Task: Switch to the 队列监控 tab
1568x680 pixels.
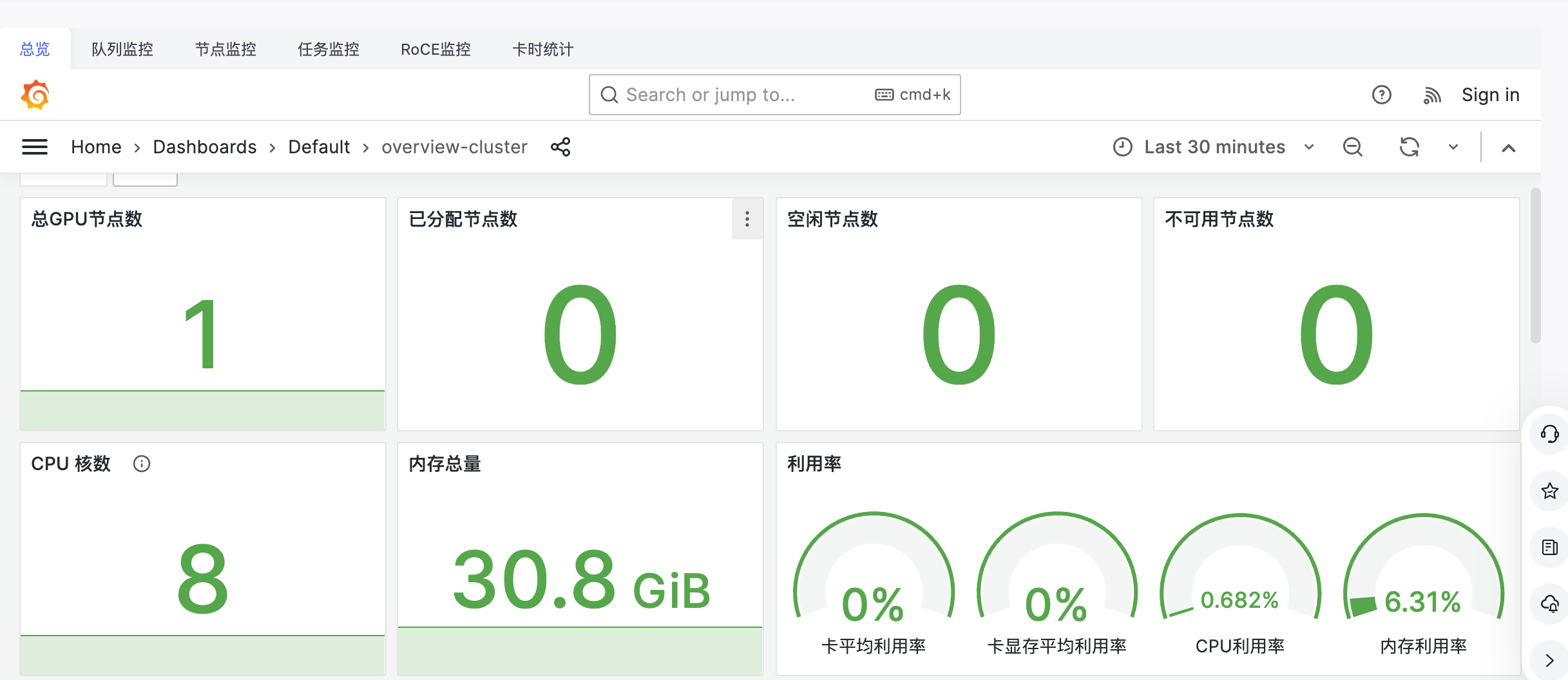Action: pos(122,50)
